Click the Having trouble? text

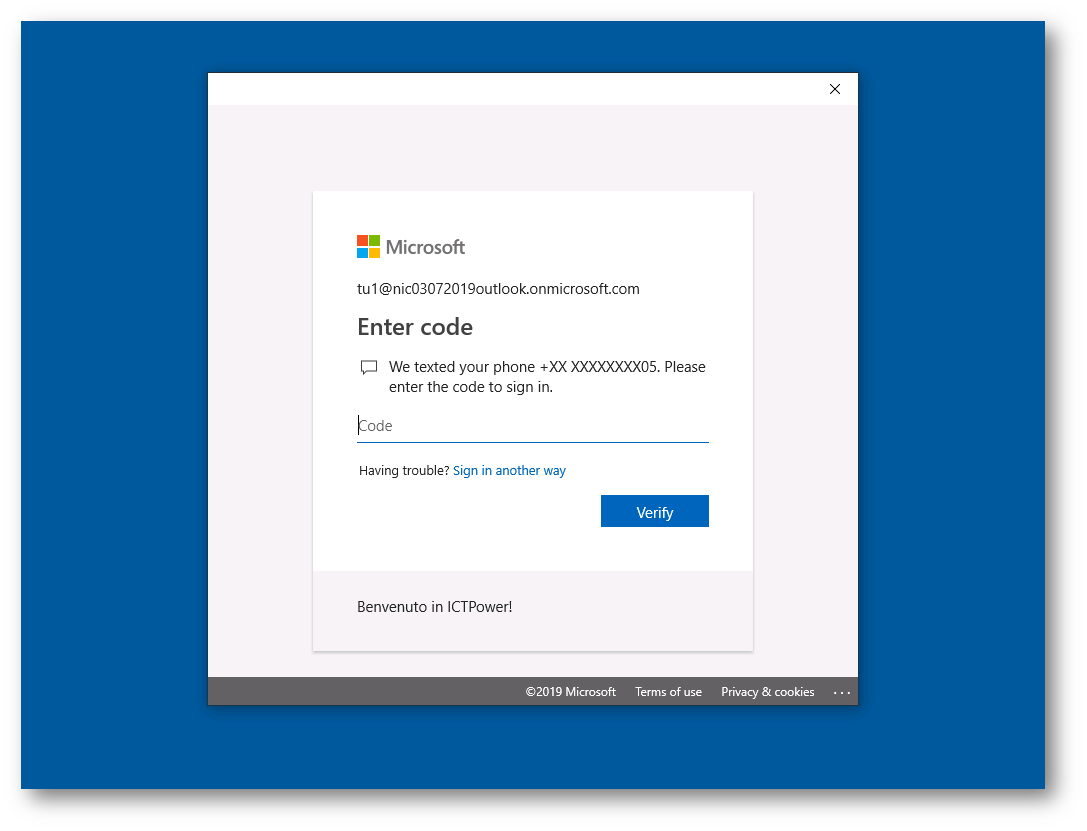tap(404, 471)
